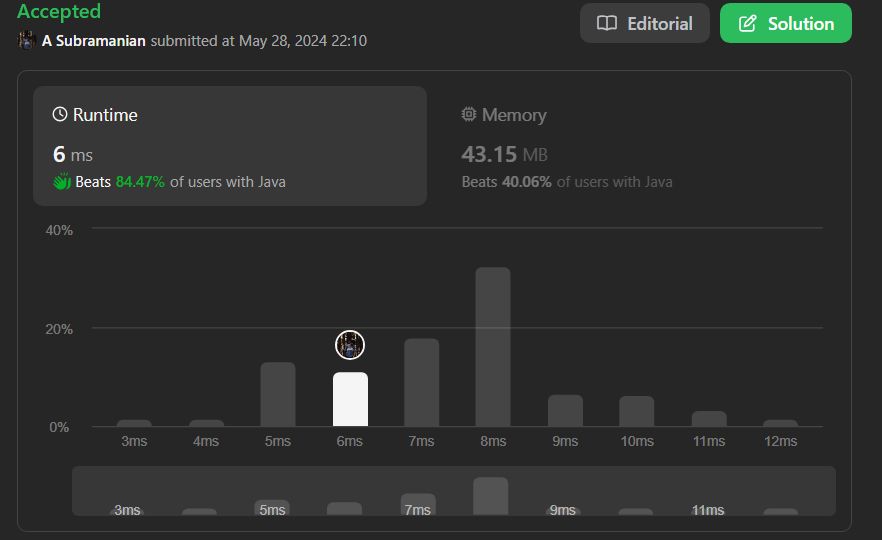Select the 7ms chart bar

pos(421,382)
